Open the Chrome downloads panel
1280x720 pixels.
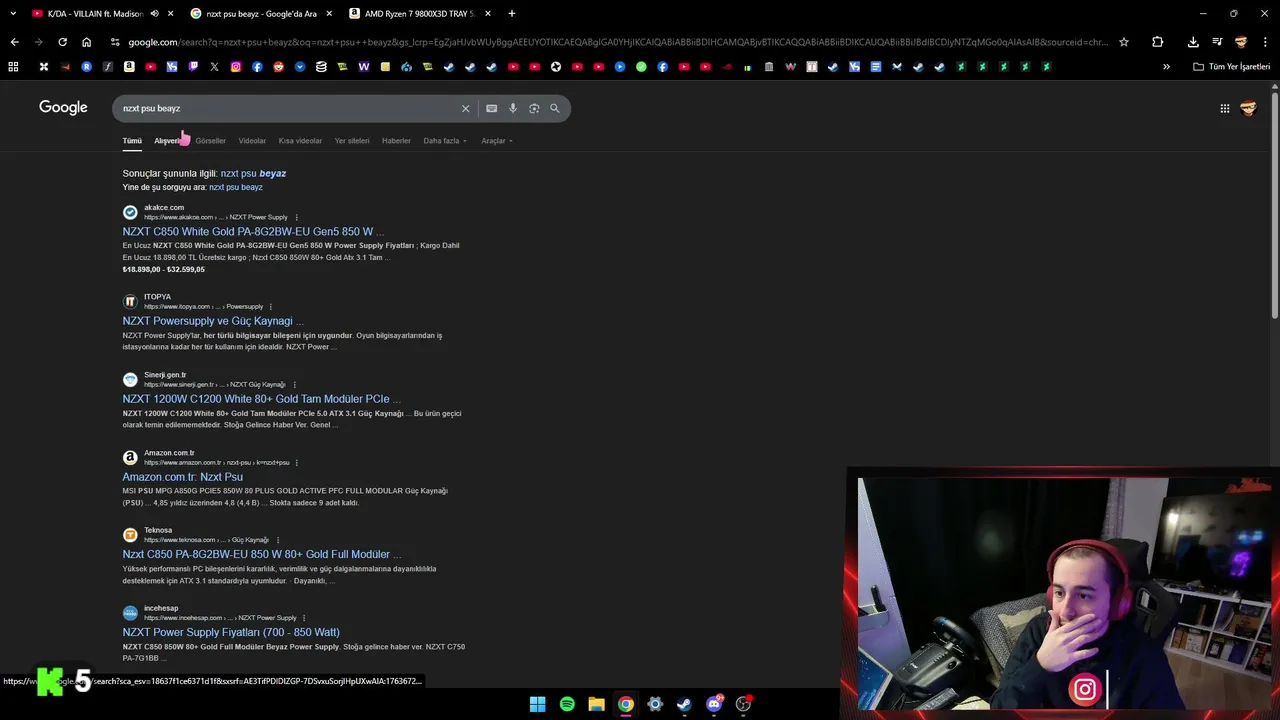pos(1193,42)
